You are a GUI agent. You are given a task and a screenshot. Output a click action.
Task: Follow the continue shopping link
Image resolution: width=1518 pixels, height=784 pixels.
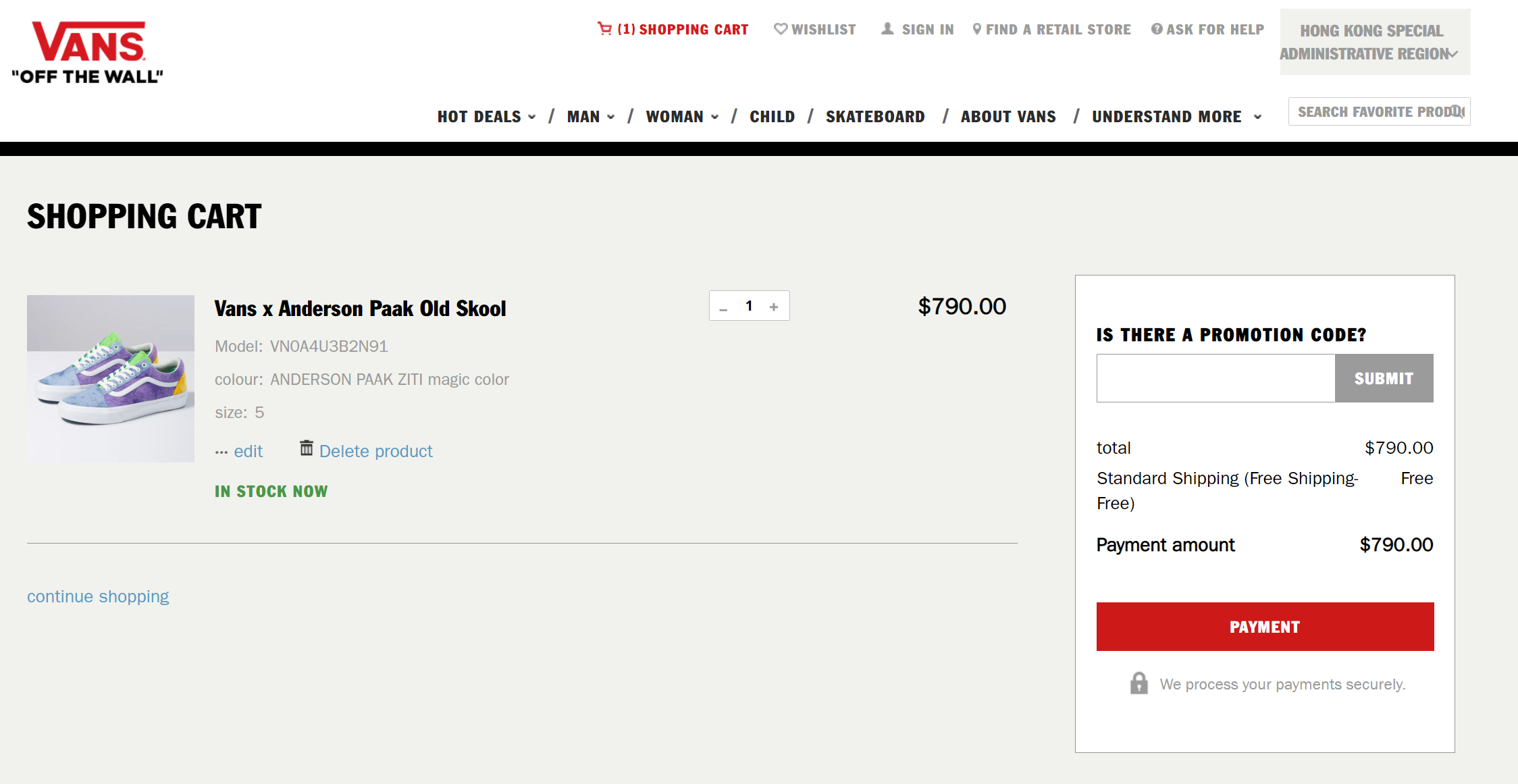coord(98,596)
